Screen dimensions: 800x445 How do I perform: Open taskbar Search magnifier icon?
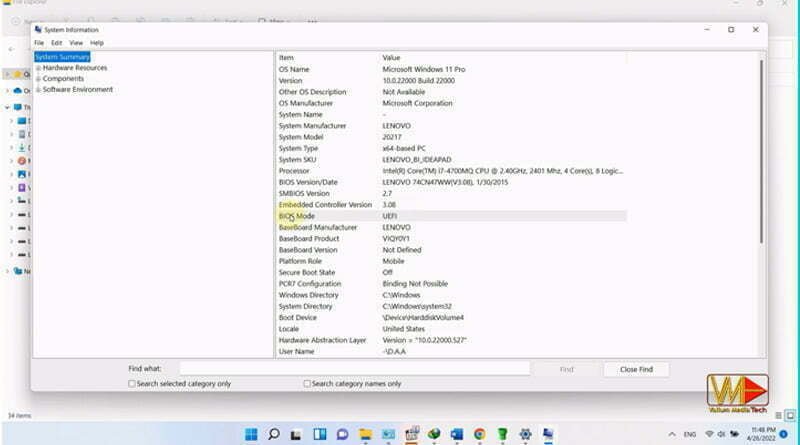point(274,434)
